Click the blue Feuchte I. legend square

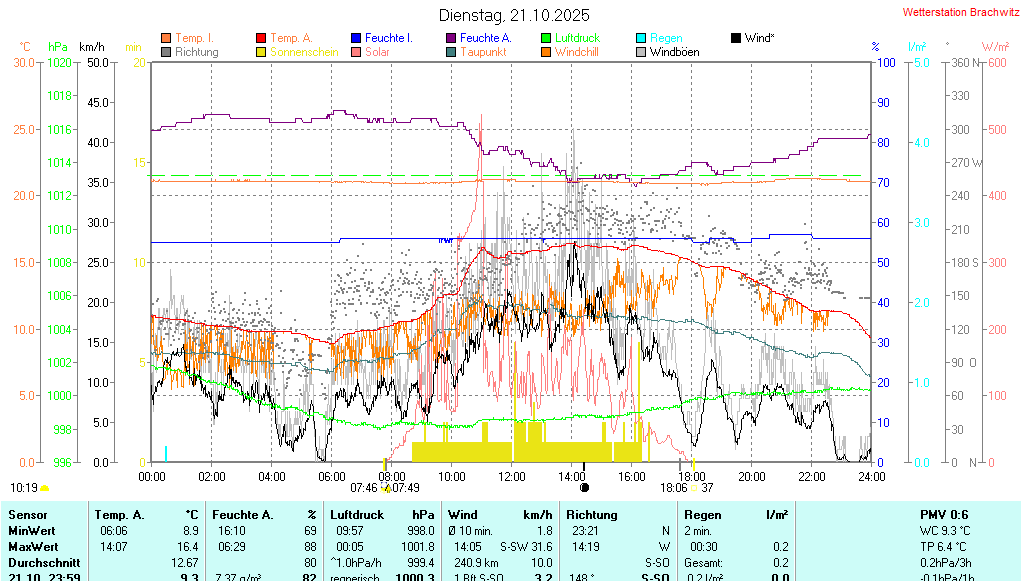(x=356, y=38)
